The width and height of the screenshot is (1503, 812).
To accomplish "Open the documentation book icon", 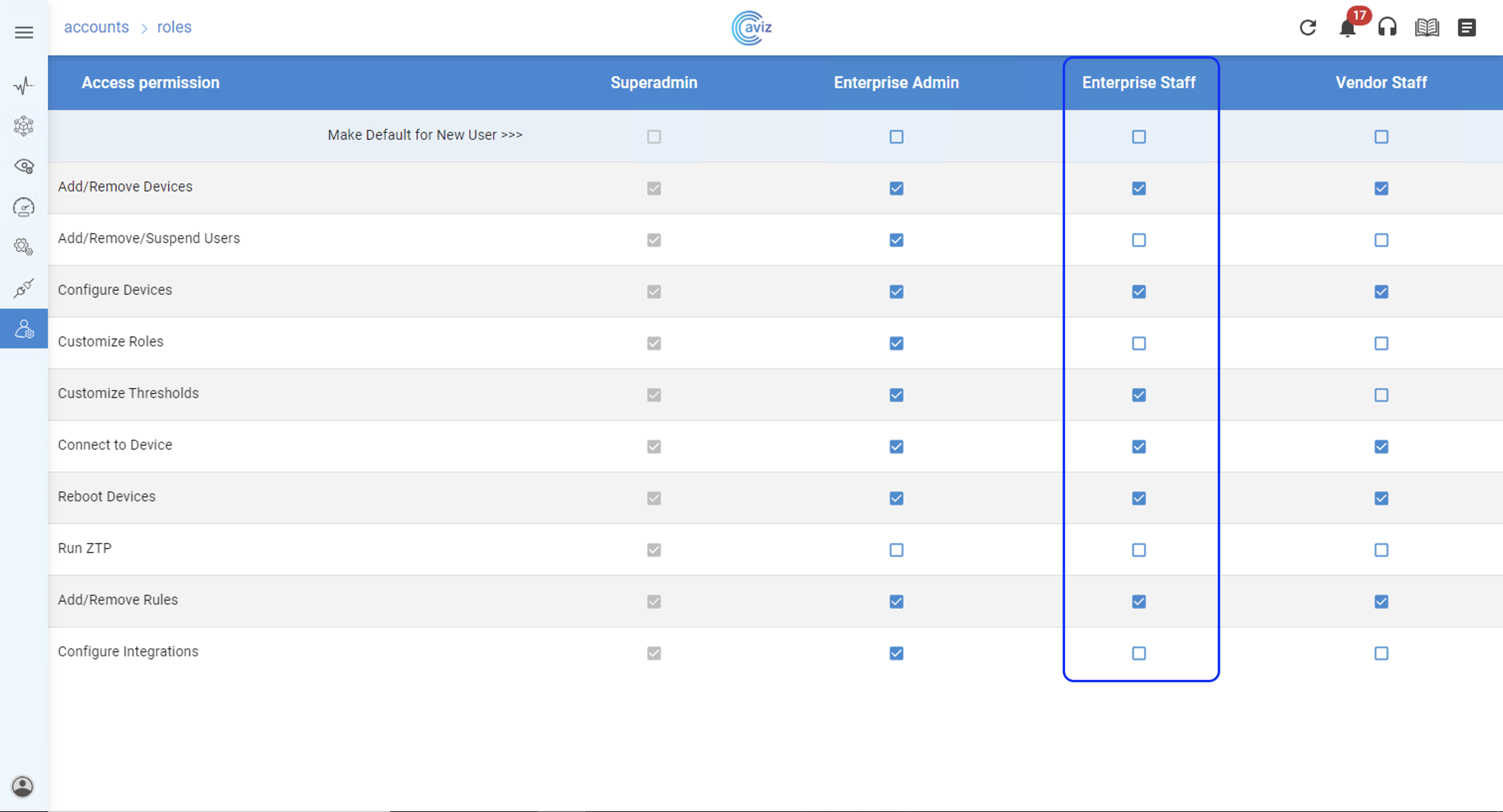I will coord(1426,27).
